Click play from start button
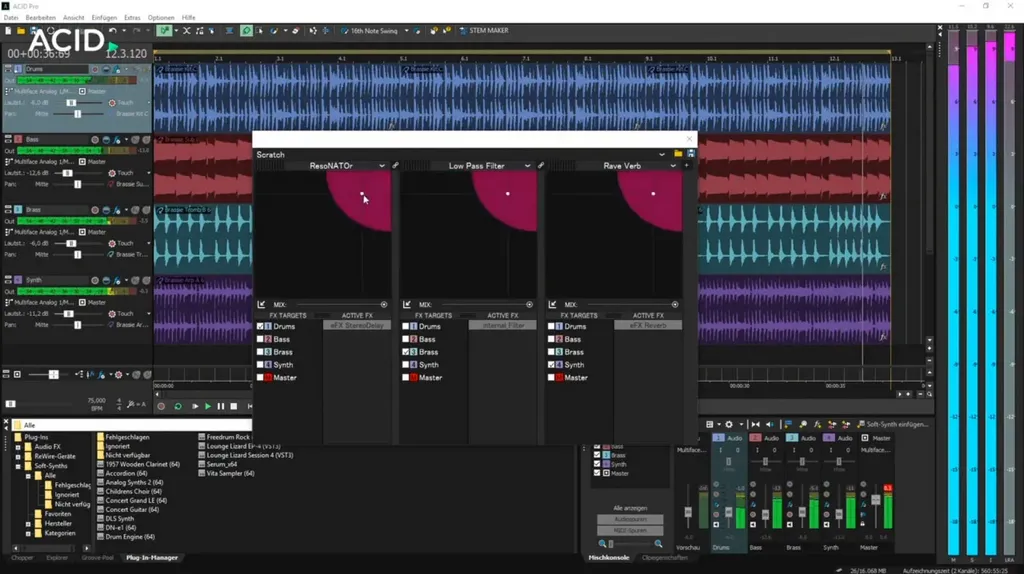 coord(195,406)
